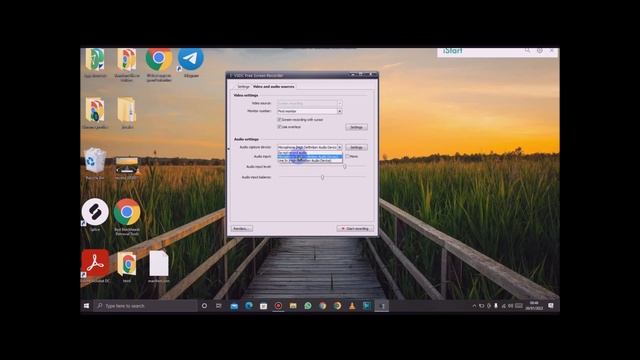This screenshot has height=360, width=640.
Task: Open Microsoft Store in the taskbar
Action: pyautogui.click(x=263, y=306)
